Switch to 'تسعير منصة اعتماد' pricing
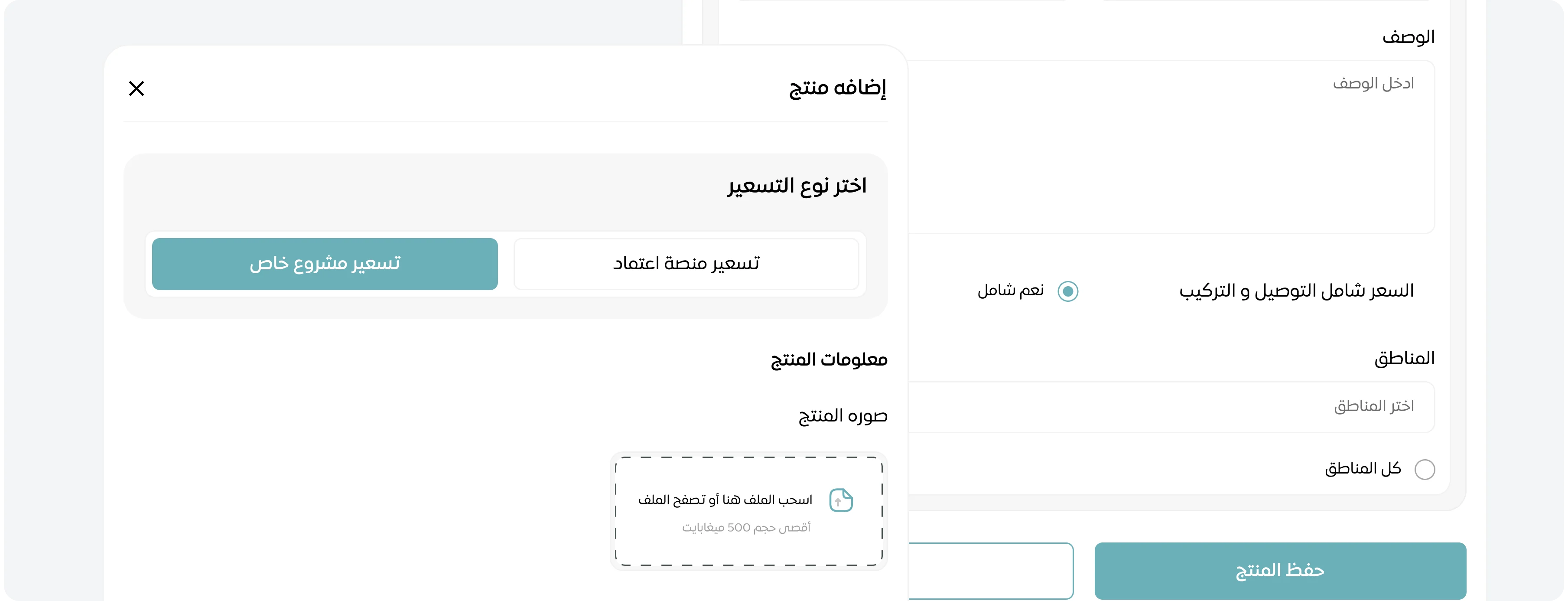The image size is (1568, 601). (x=686, y=264)
